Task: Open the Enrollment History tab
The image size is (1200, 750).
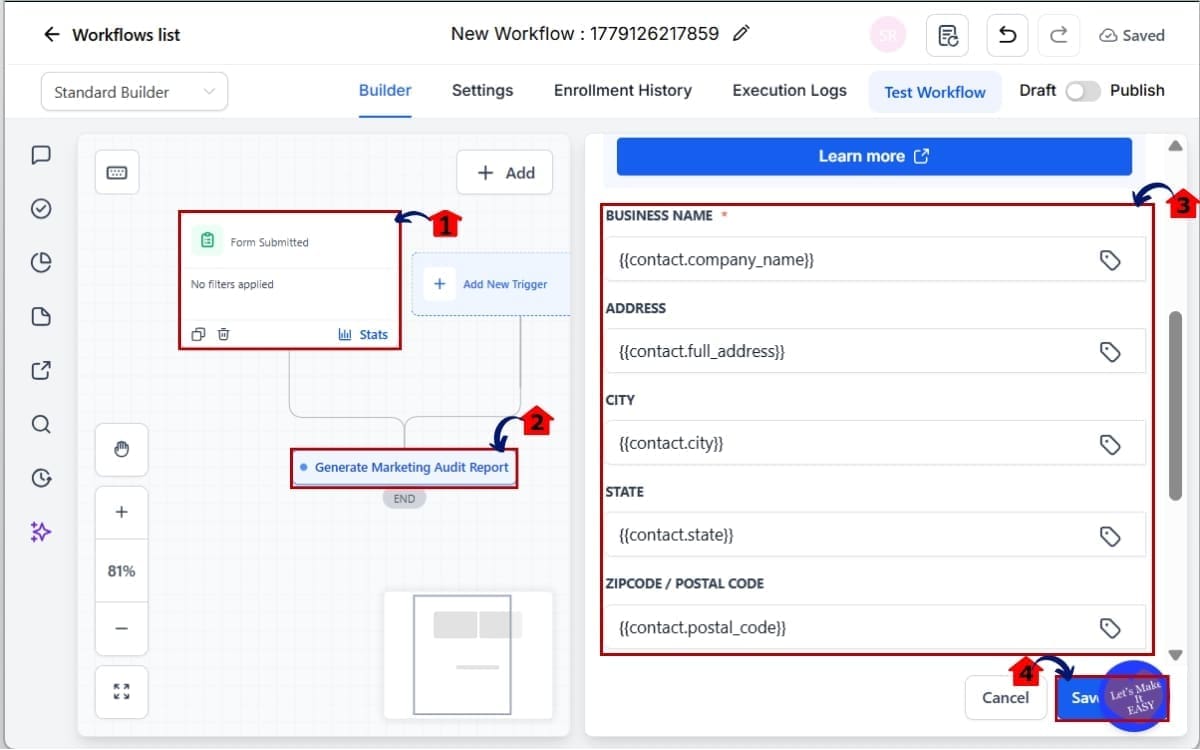Action: (x=623, y=90)
